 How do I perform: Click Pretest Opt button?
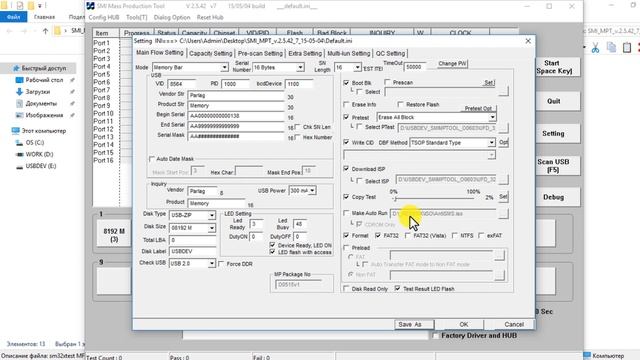tap(478, 109)
